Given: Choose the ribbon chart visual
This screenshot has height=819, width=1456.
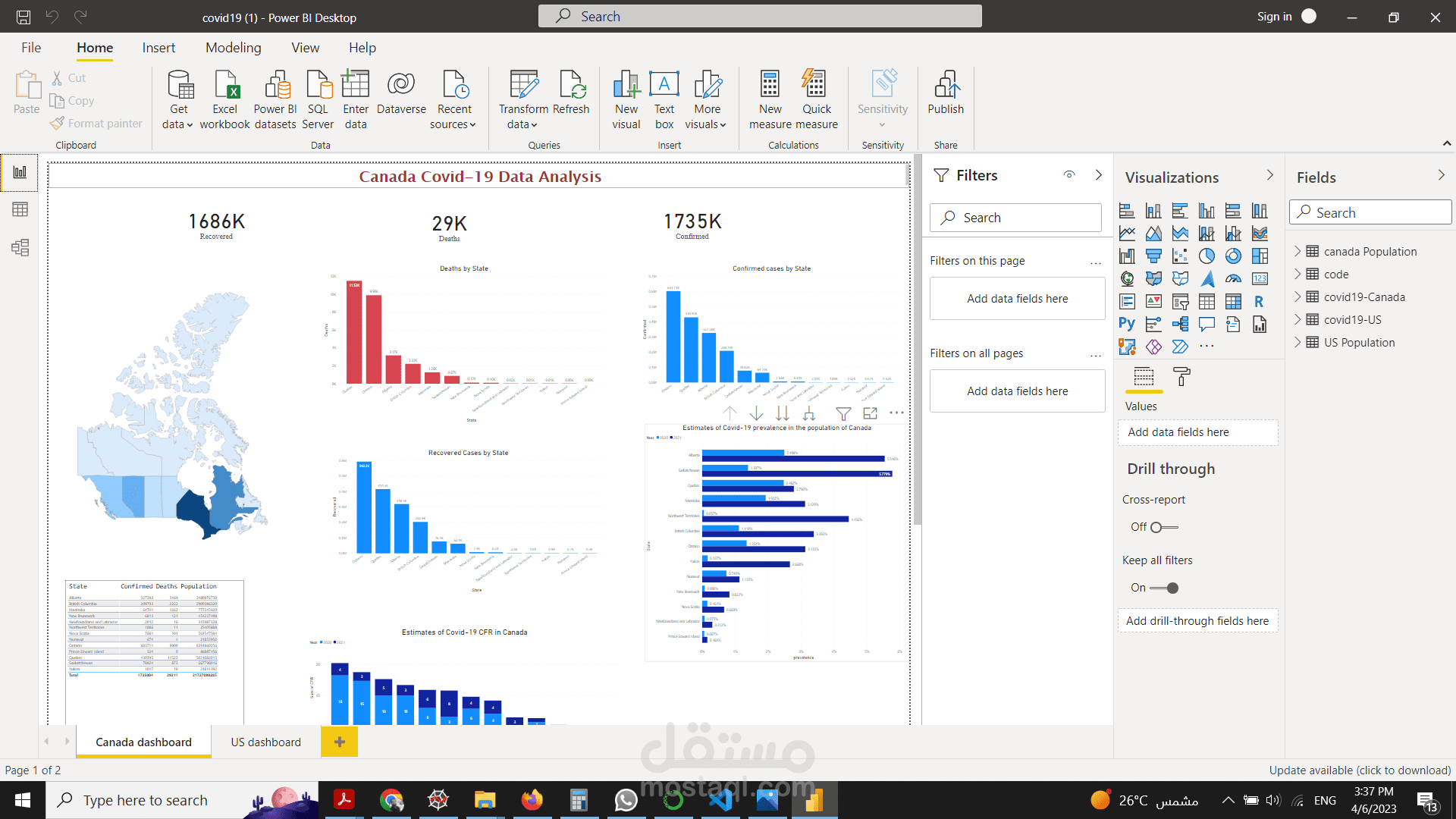Looking at the screenshot, I should point(1260,234).
